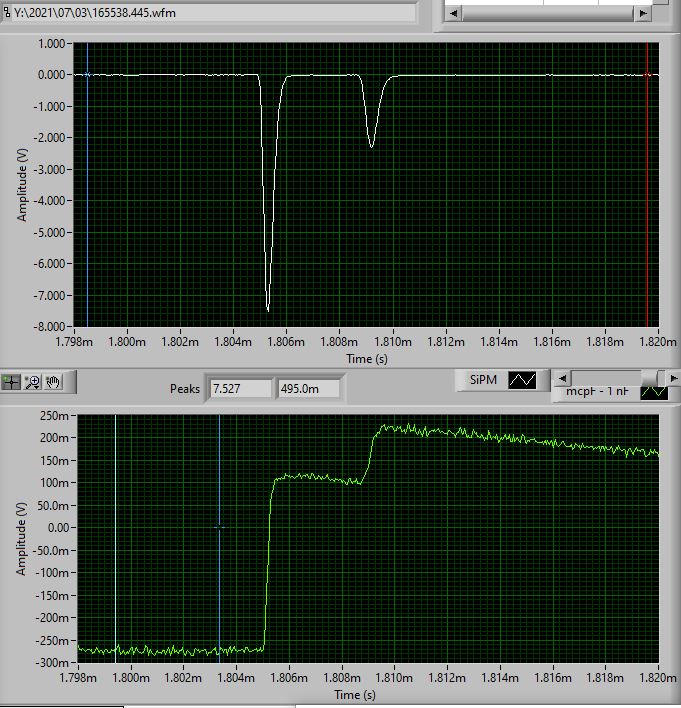Click right arrow of top horizontal scrollbar
The width and height of the screenshot is (681, 708).
click(x=643, y=14)
